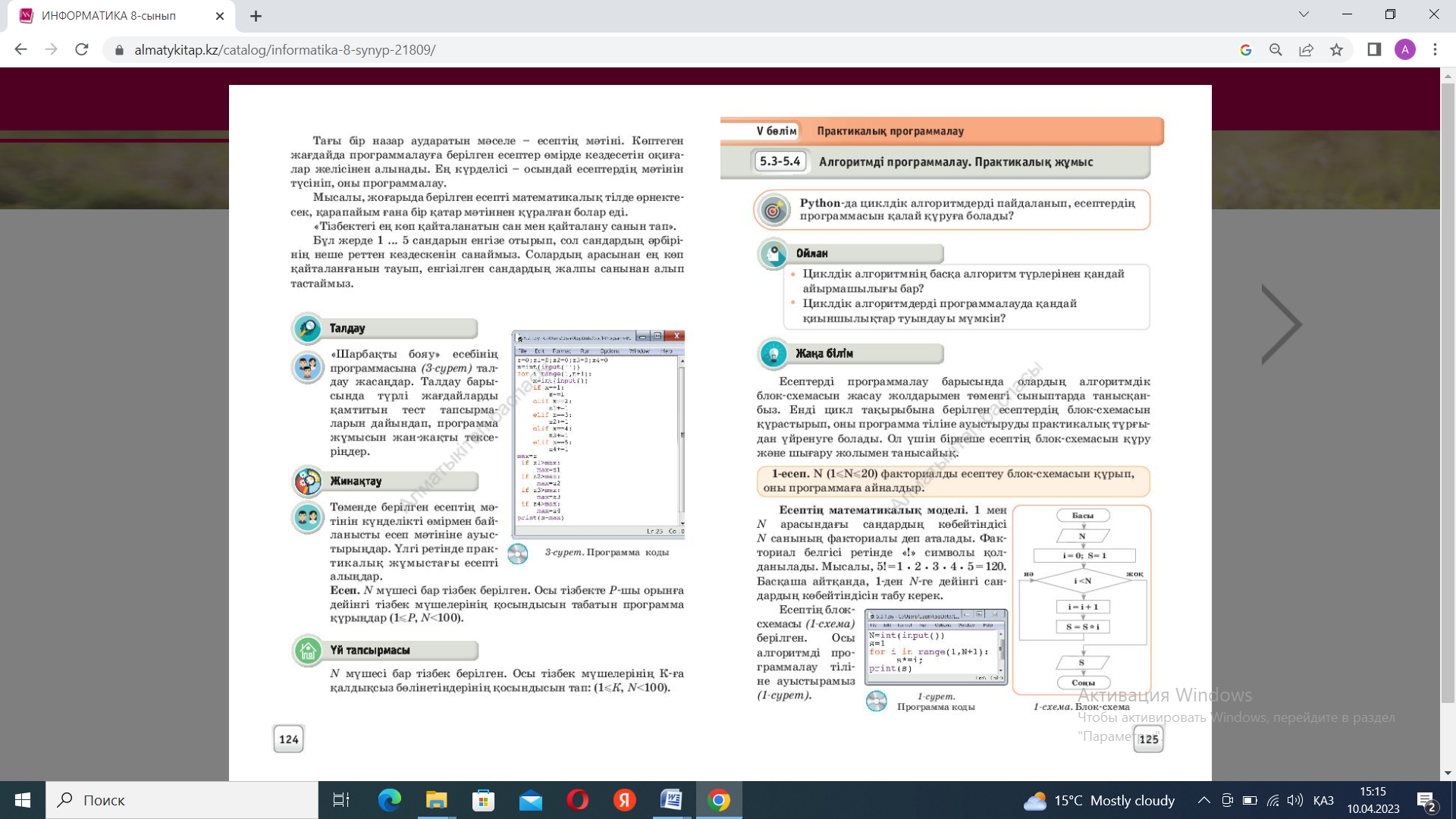Open a new browser tab

click(x=256, y=16)
